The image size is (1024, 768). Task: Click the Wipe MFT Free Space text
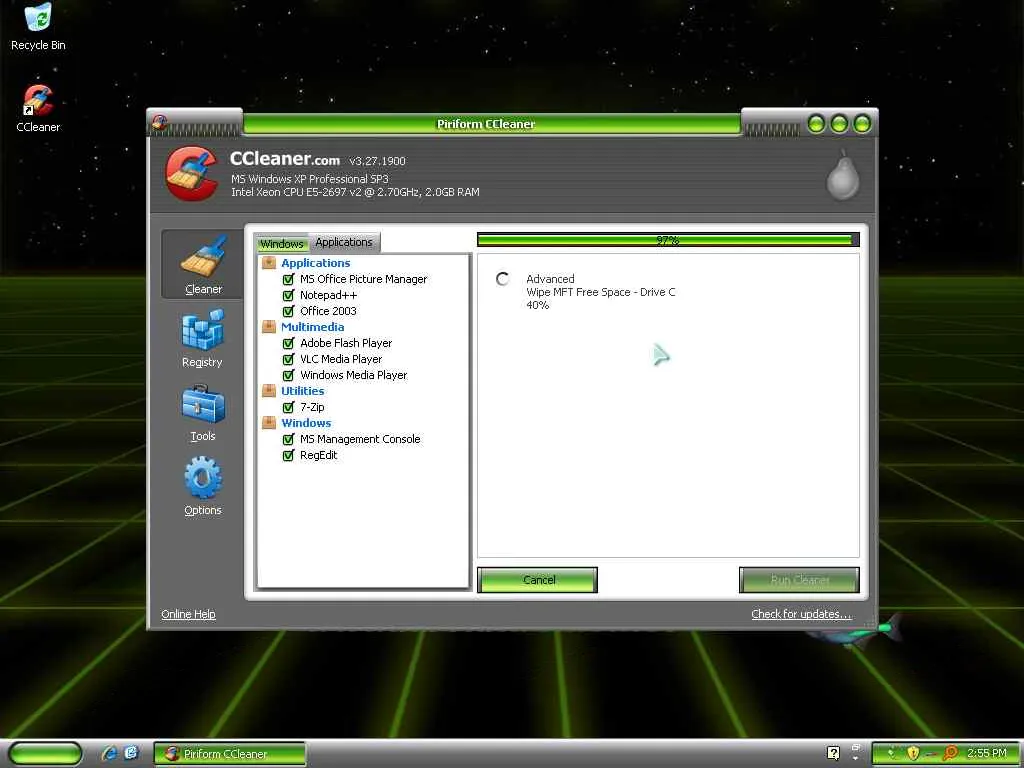(601, 292)
